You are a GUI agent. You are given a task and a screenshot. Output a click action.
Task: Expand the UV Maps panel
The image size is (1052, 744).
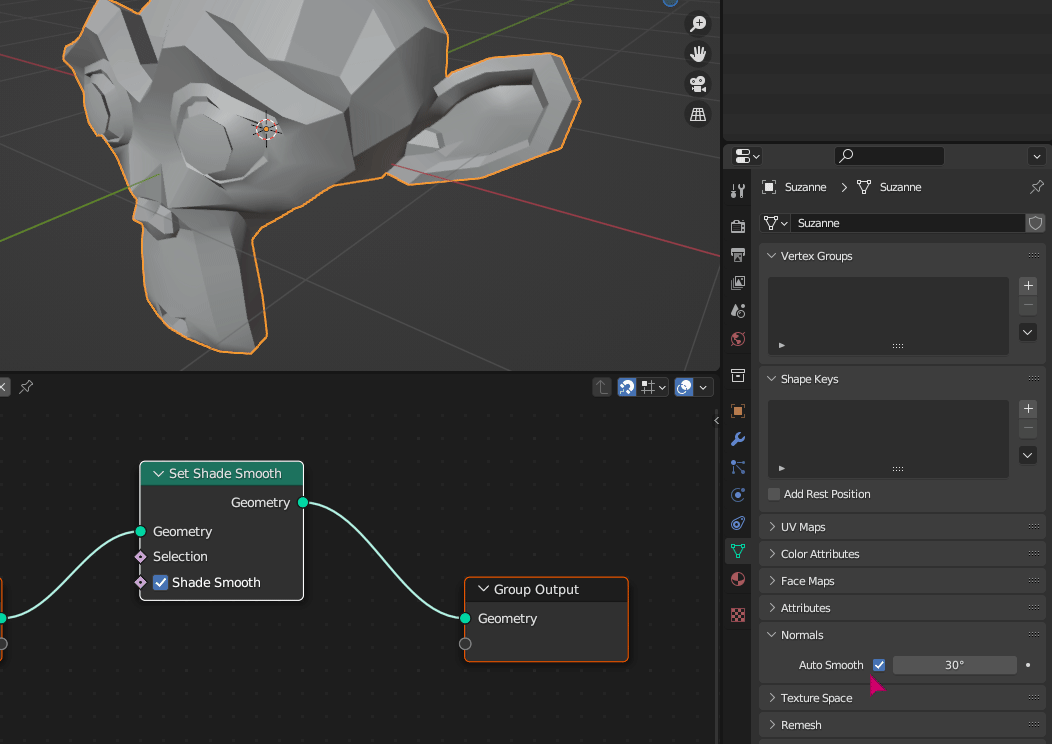point(772,527)
